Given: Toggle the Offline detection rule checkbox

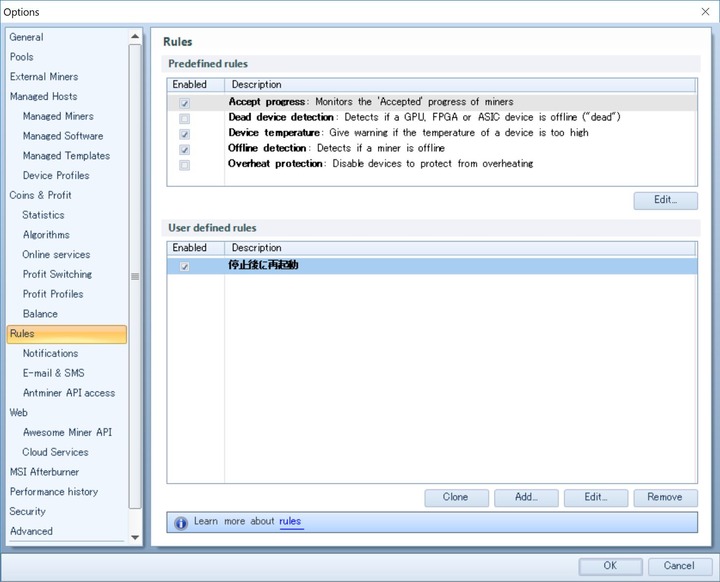Looking at the screenshot, I should point(185,150).
